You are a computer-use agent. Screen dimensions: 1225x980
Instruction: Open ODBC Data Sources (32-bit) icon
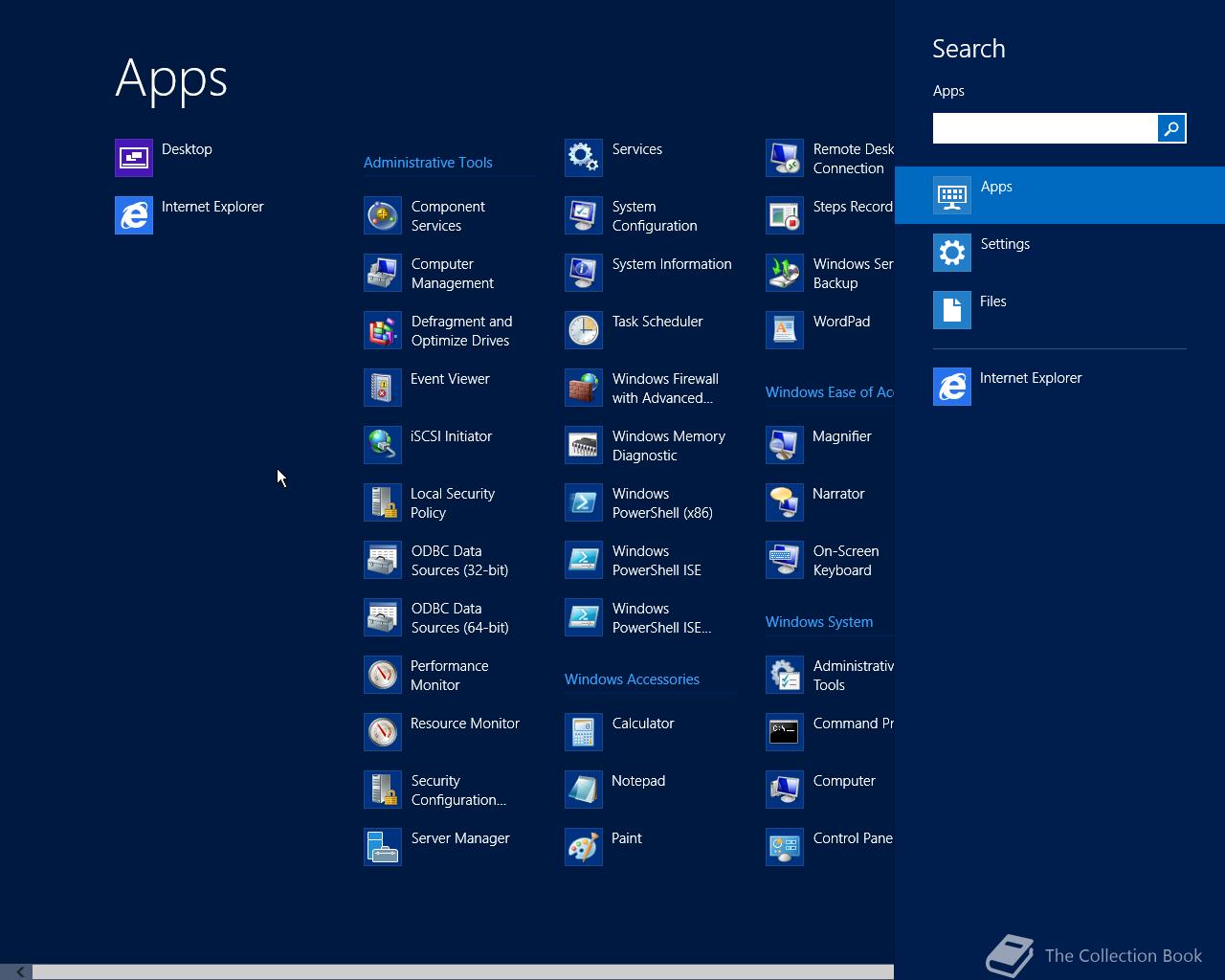tap(383, 560)
